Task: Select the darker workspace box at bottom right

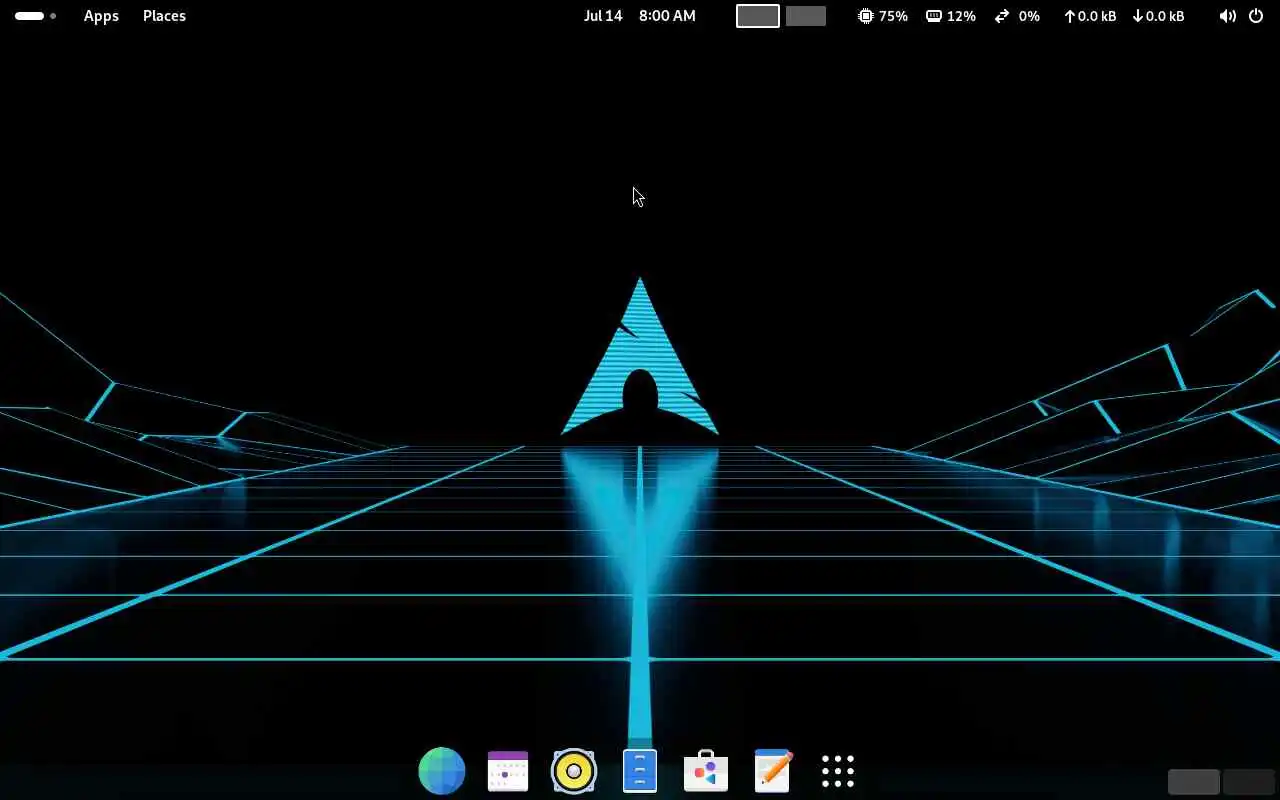Action: (x=1249, y=782)
